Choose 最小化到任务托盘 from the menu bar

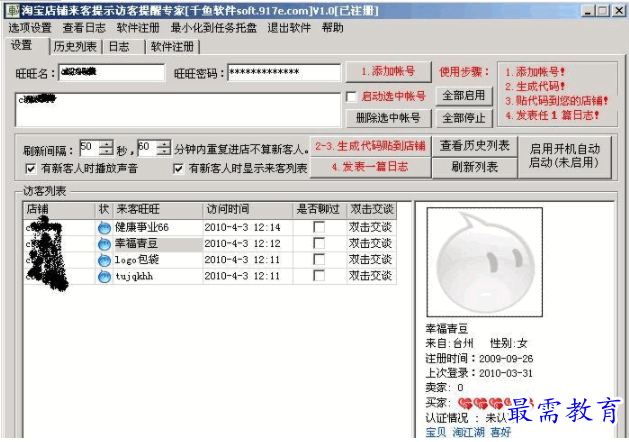(x=214, y=28)
